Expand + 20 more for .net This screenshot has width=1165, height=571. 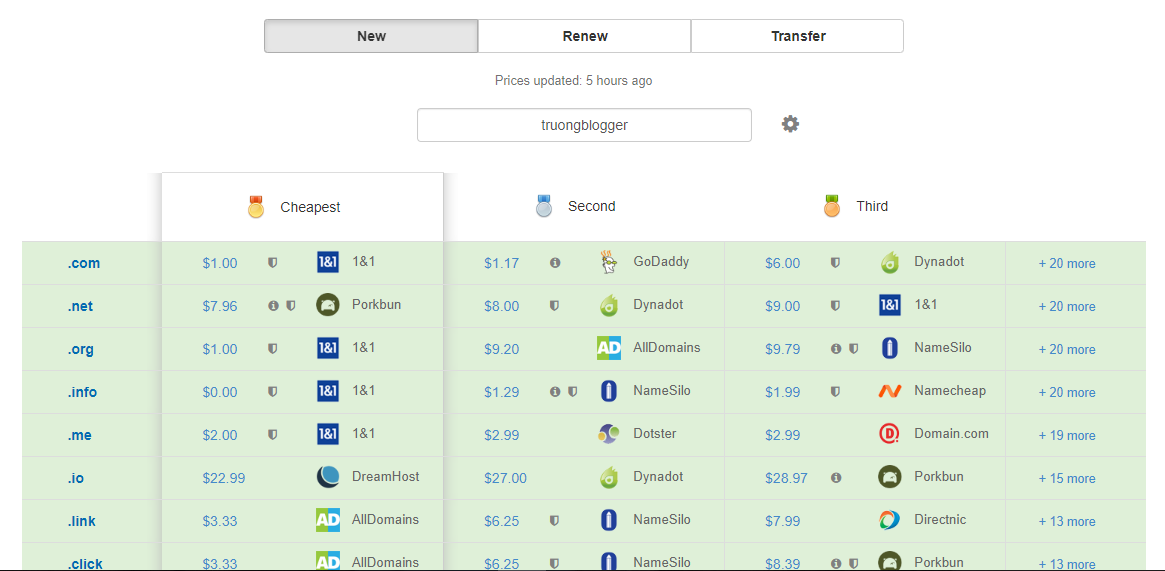[1067, 307]
